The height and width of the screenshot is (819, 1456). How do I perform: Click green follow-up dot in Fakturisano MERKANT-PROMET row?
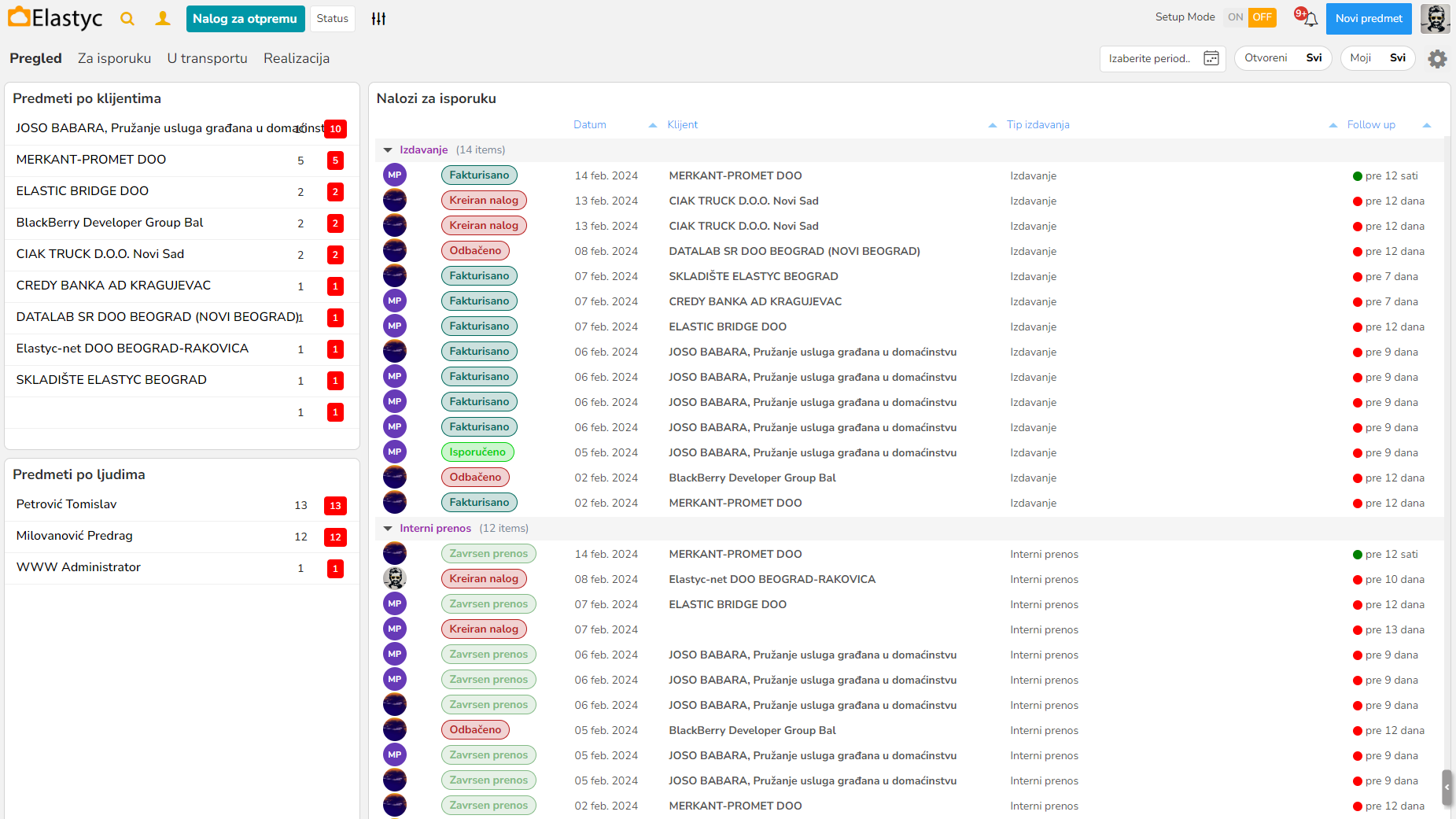(x=1357, y=176)
